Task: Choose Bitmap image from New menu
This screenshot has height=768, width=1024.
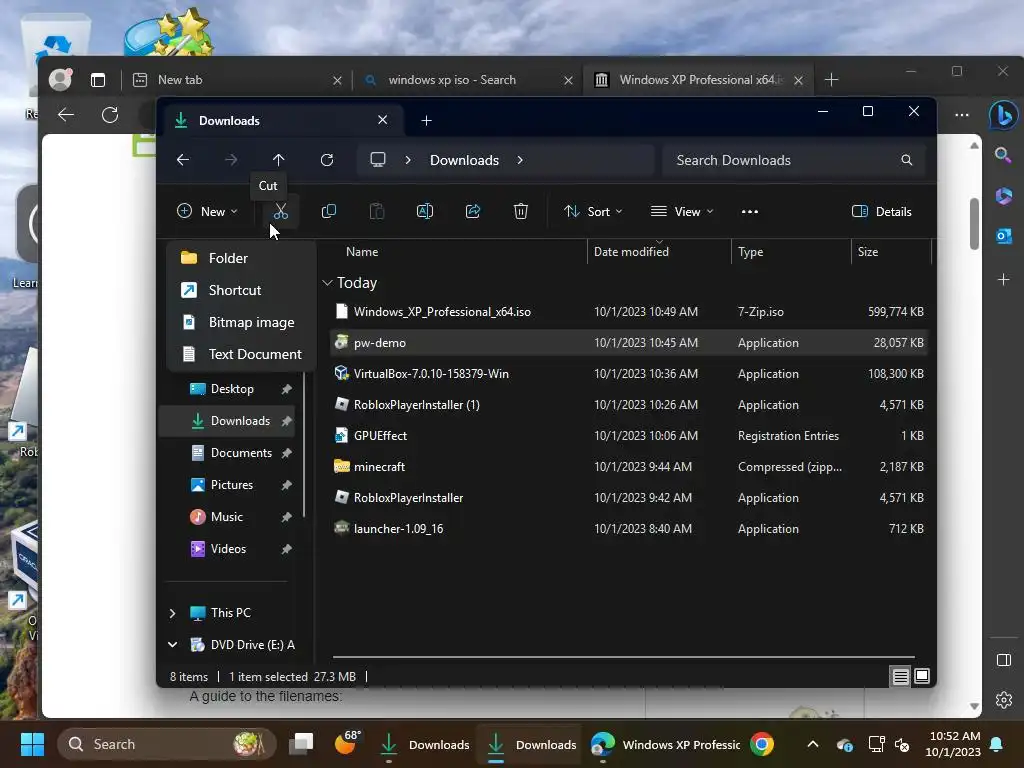Action: [x=241, y=322]
